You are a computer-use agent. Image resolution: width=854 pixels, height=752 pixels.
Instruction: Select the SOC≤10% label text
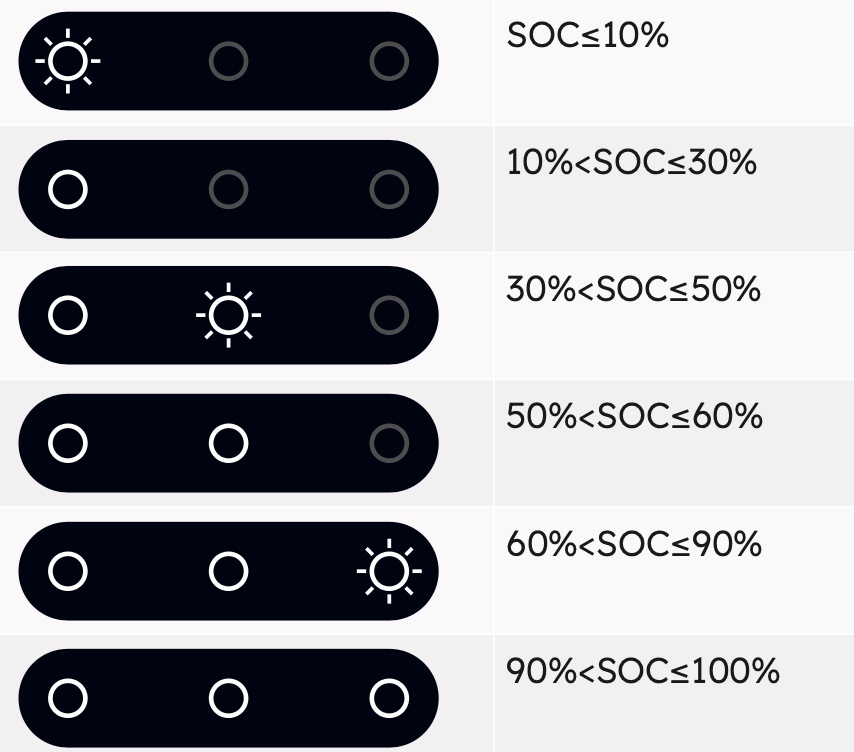click(587, 36)
